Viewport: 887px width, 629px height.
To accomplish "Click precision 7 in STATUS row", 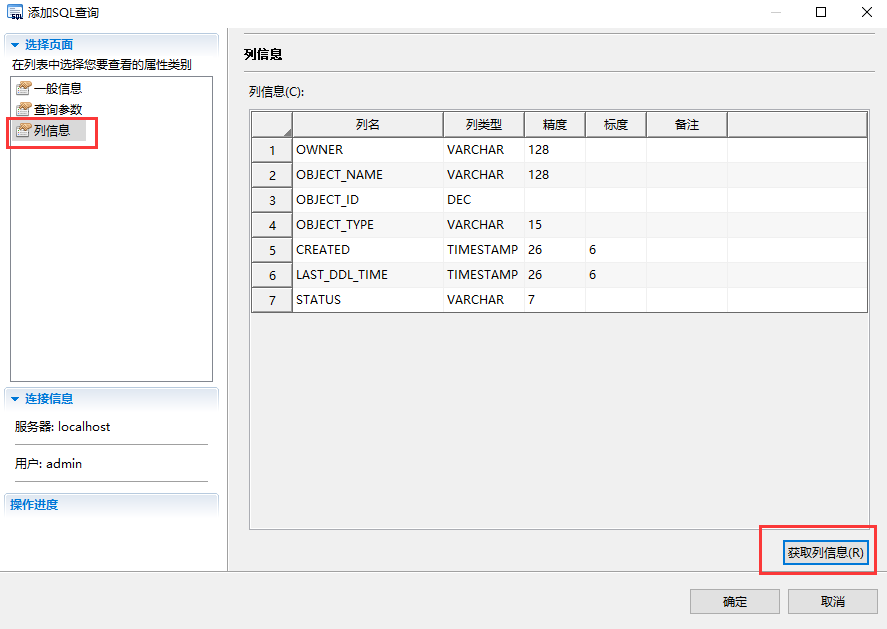I will pyautogui.click(x=555, y=299).
